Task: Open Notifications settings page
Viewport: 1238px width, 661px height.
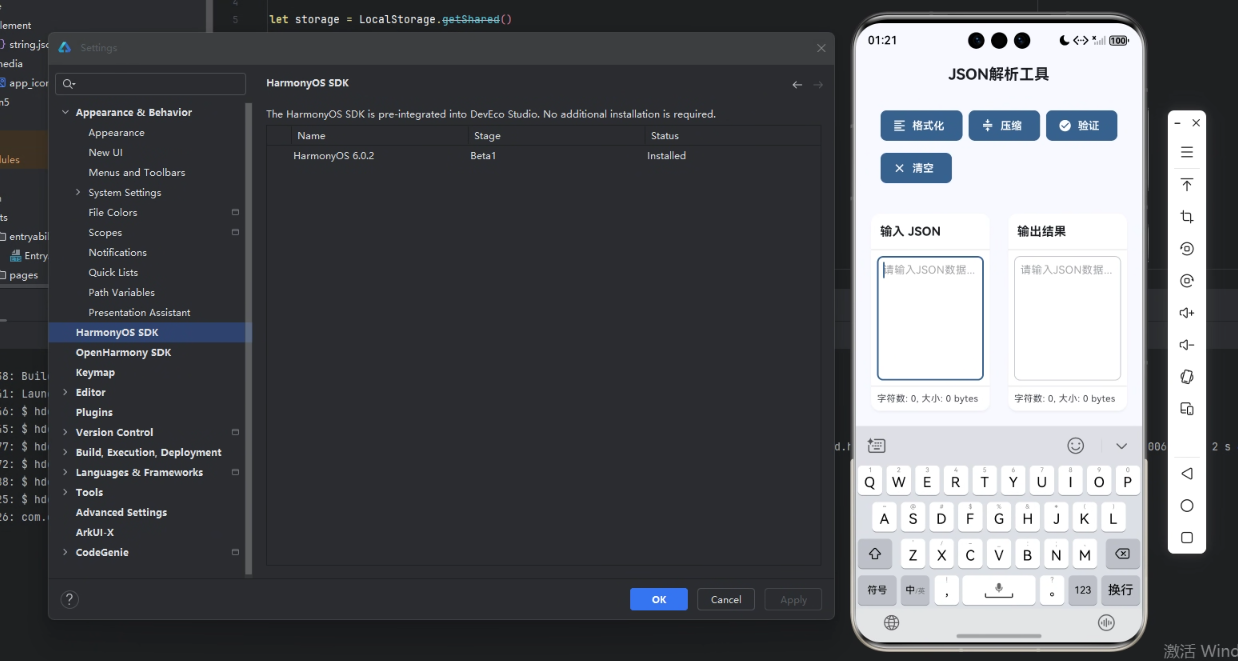Action: point(117,253)
